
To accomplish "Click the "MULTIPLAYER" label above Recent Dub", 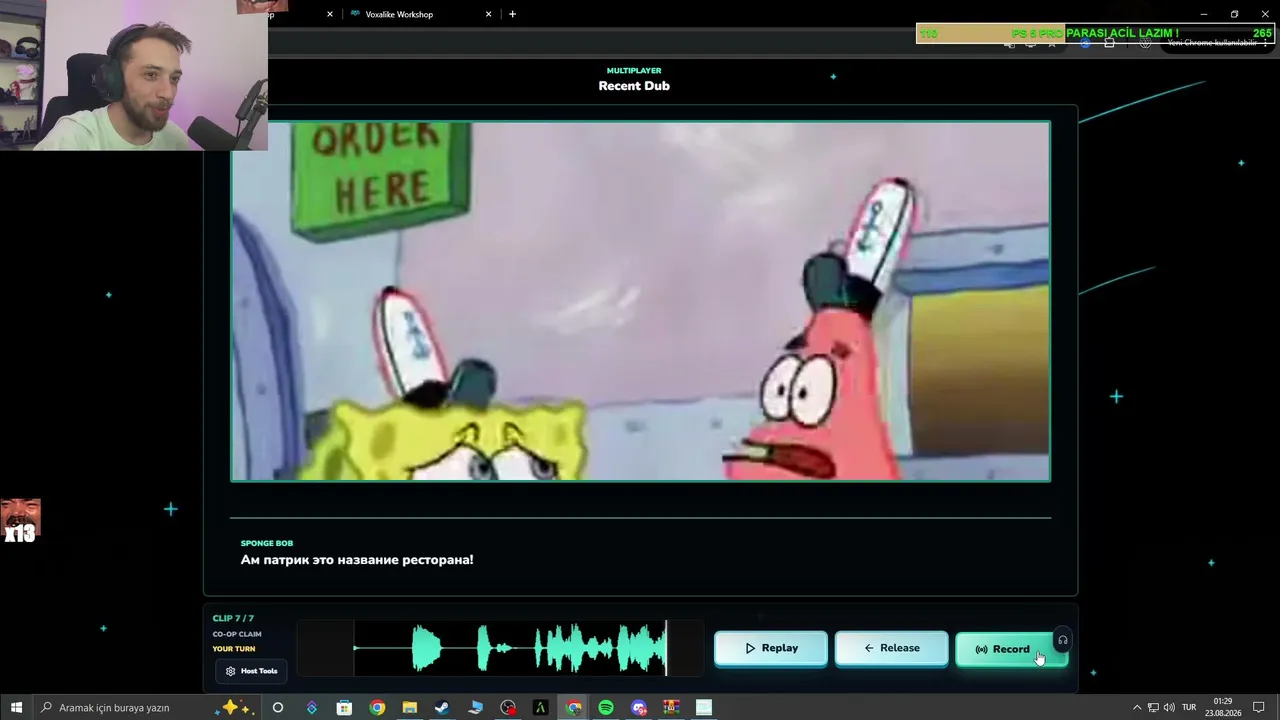I will 634,71.
